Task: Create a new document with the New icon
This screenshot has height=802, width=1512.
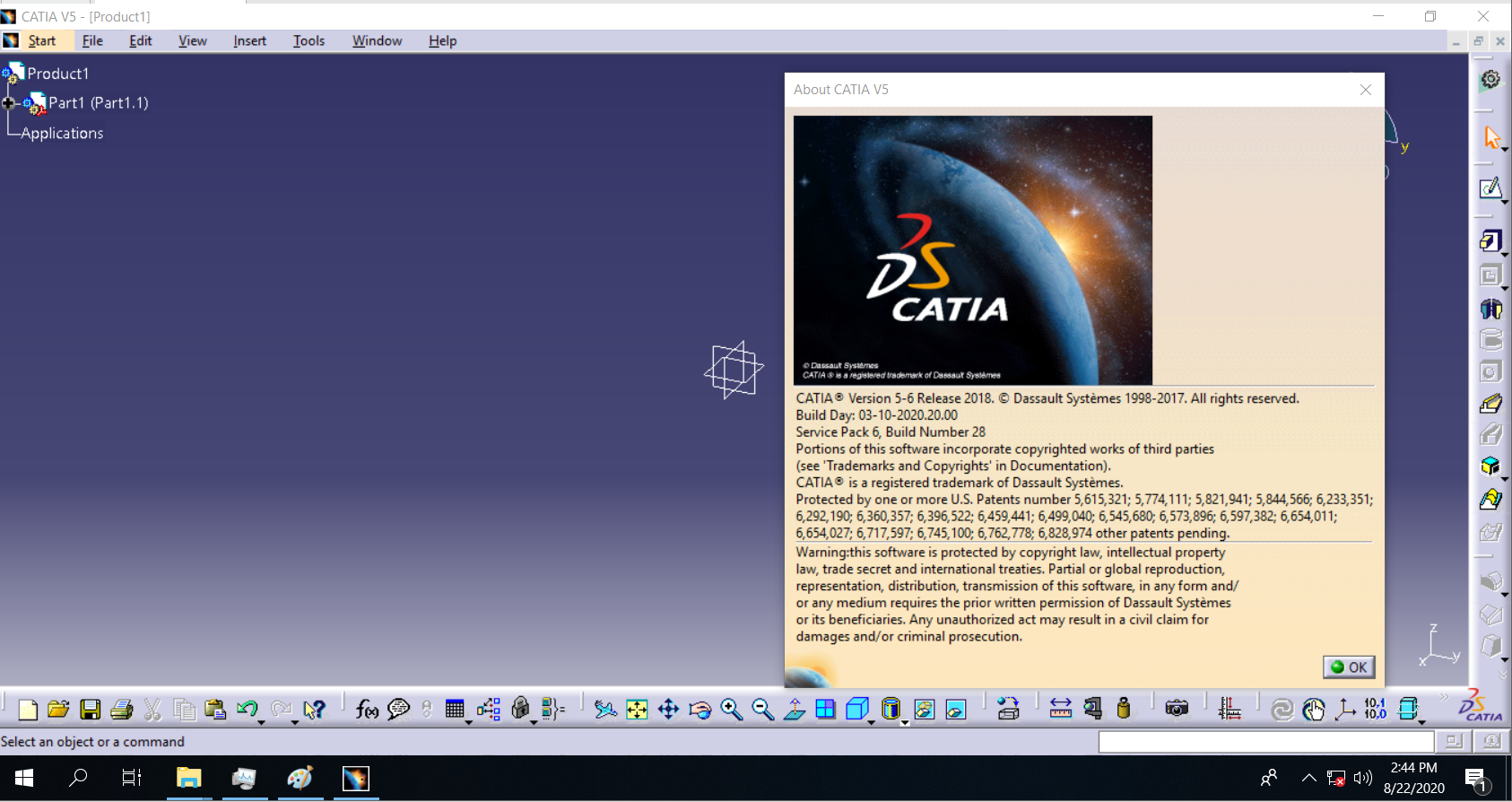Action: coord(28,710)
